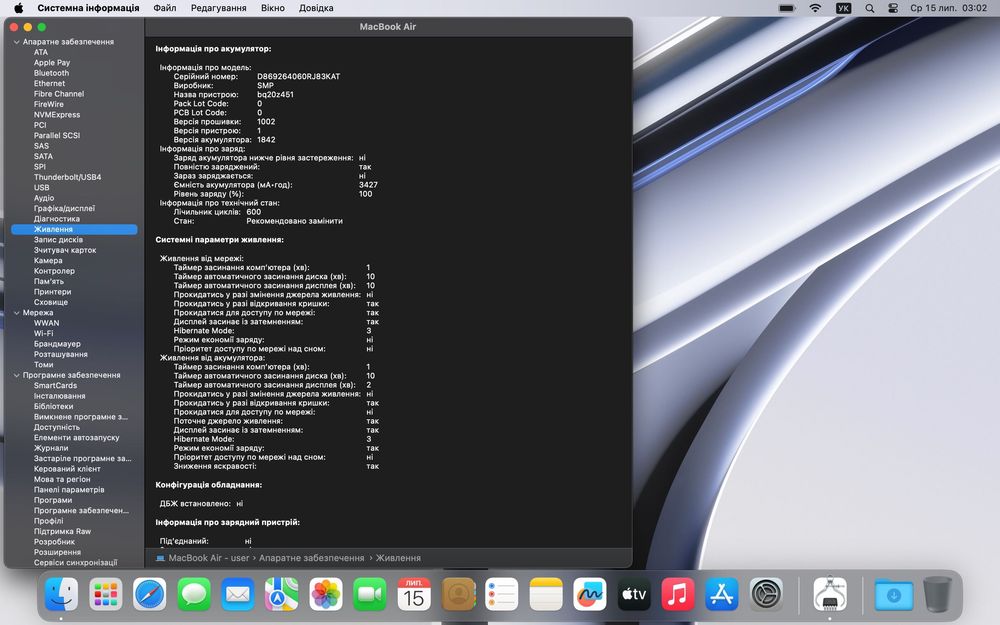Select Програми in sidebar
The height and width of the screenshot is (625, 1000).
tap(53, 500)
